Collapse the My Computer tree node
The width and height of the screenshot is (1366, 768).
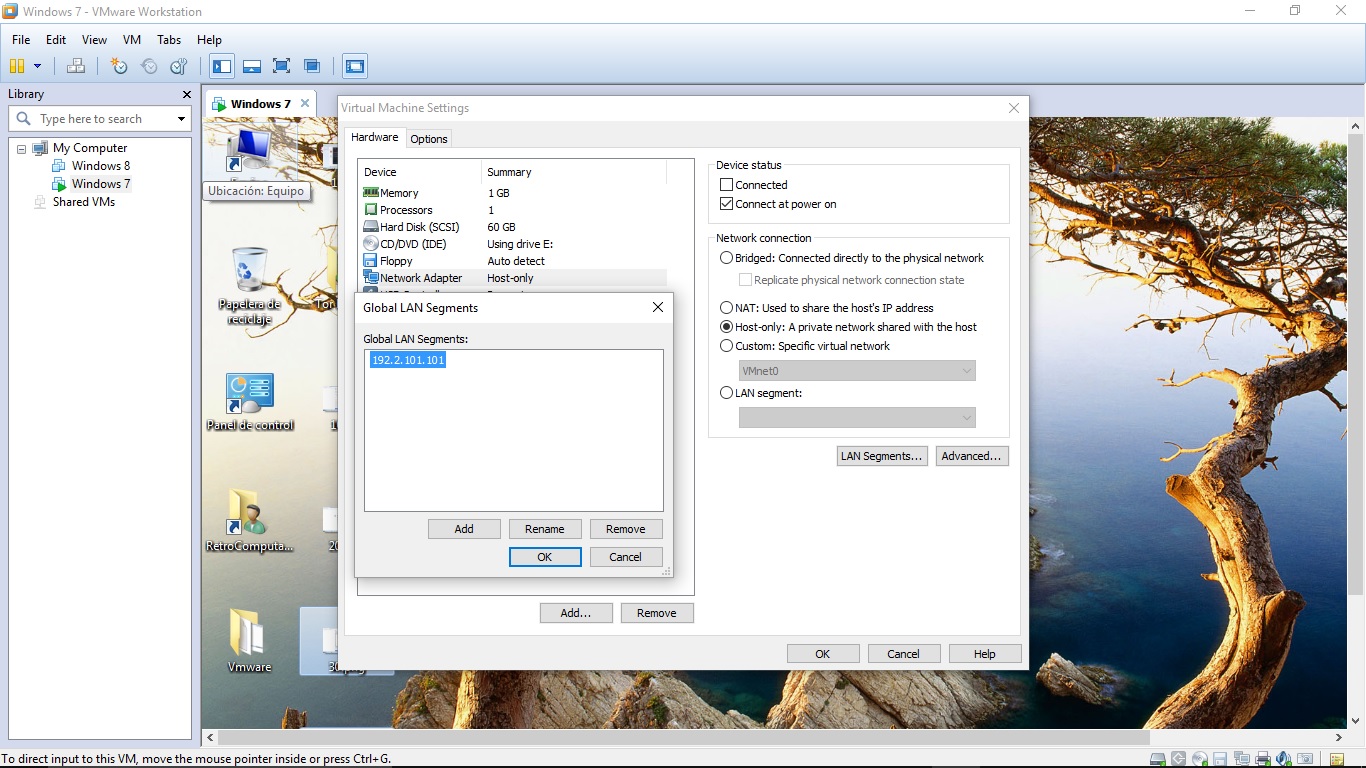click(x=21, y=148)
